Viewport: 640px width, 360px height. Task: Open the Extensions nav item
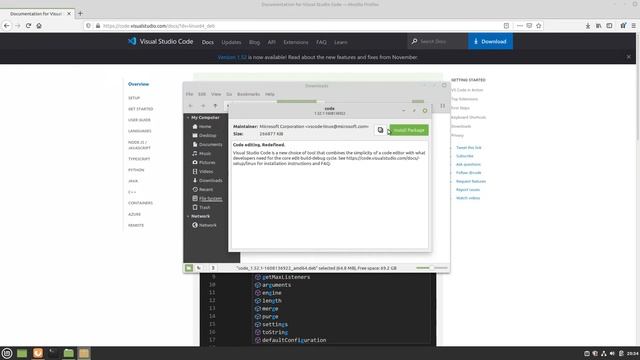pyautogui.click(x=296, y=42)
